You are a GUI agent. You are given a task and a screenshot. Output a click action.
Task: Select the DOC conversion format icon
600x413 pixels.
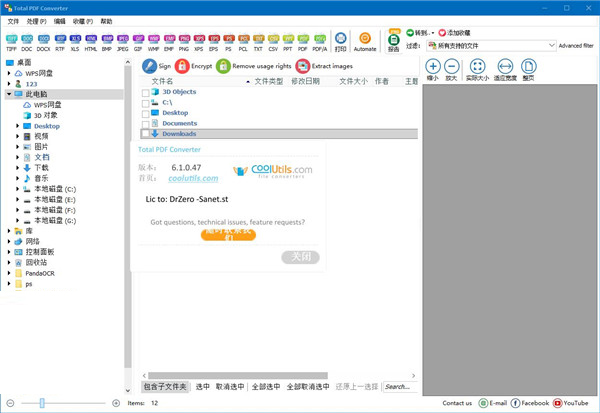tap(27, 42)
